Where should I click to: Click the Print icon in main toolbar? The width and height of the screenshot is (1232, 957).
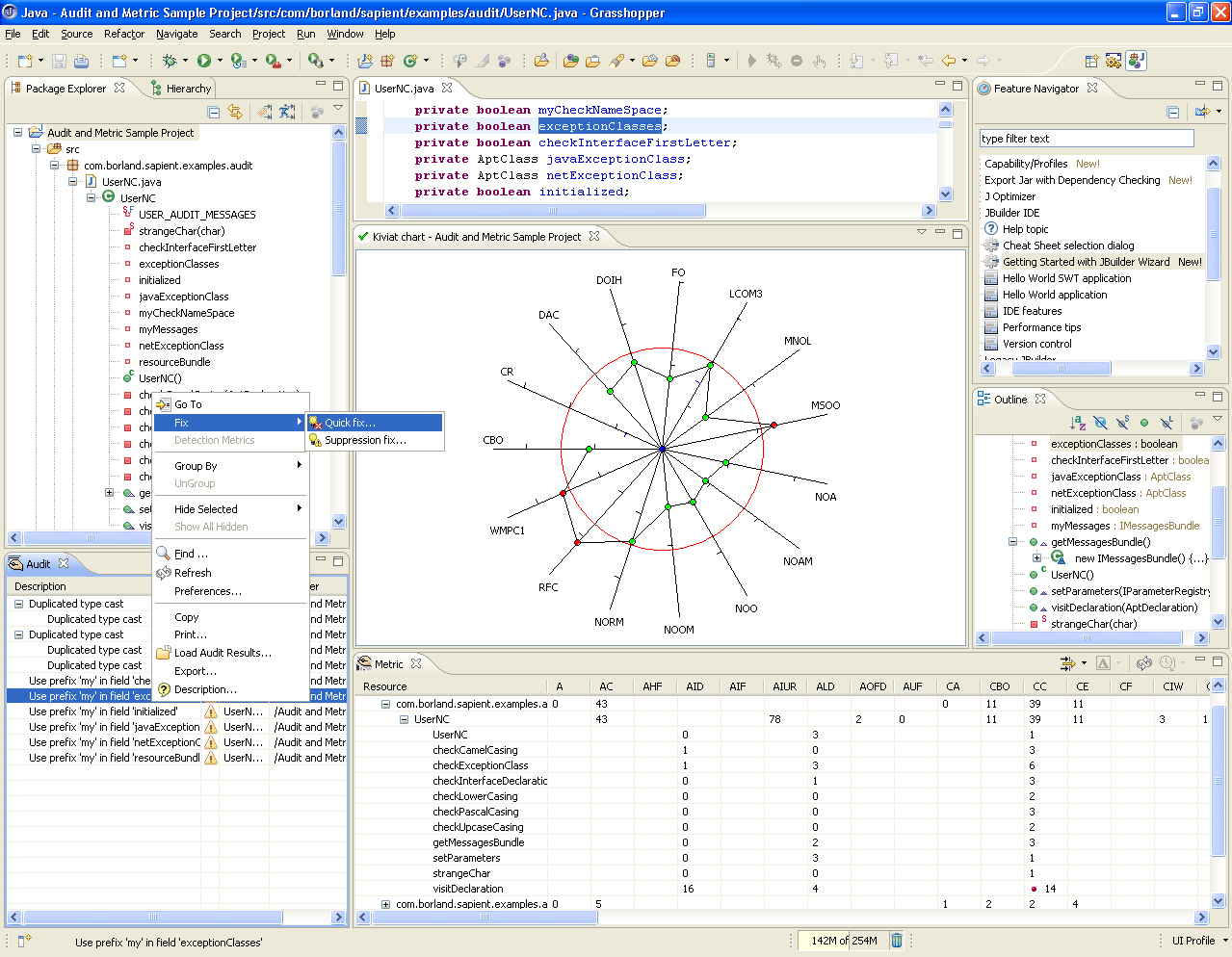pos(82,61)
